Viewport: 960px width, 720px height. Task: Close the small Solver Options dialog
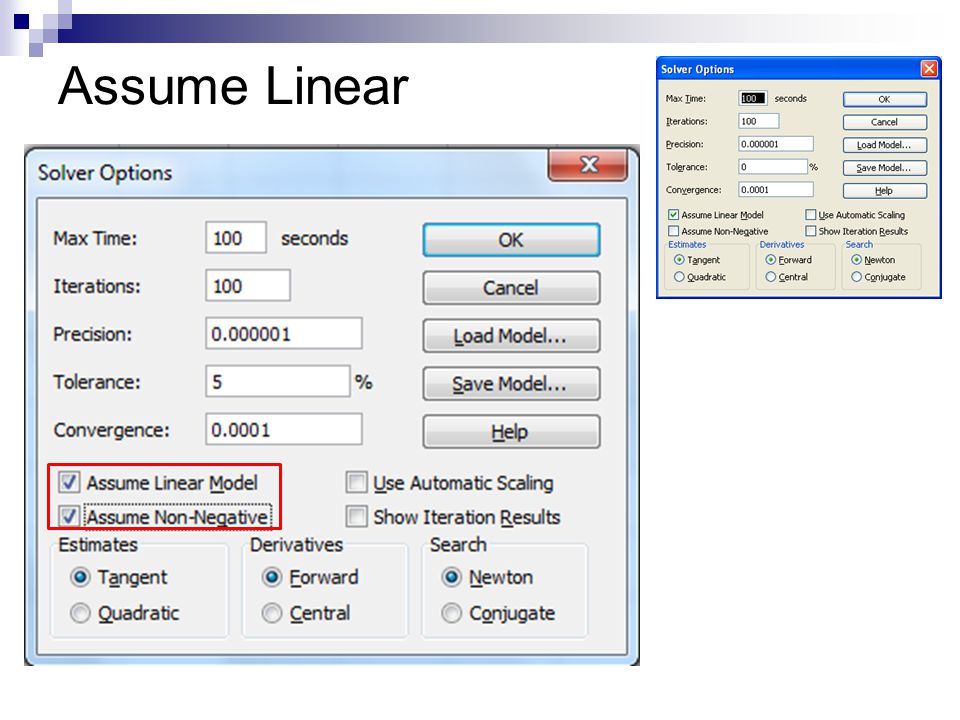pos(929,69)
